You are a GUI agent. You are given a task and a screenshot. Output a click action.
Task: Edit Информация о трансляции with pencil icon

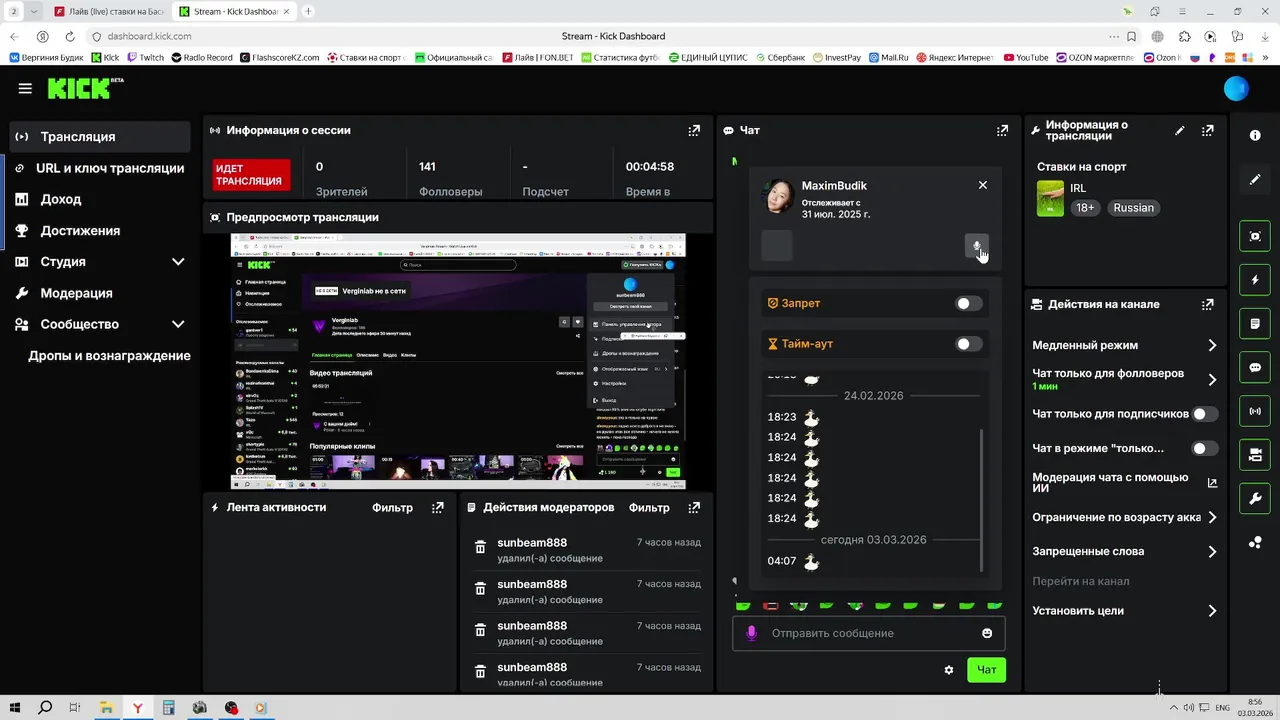tap(1180, 130)
